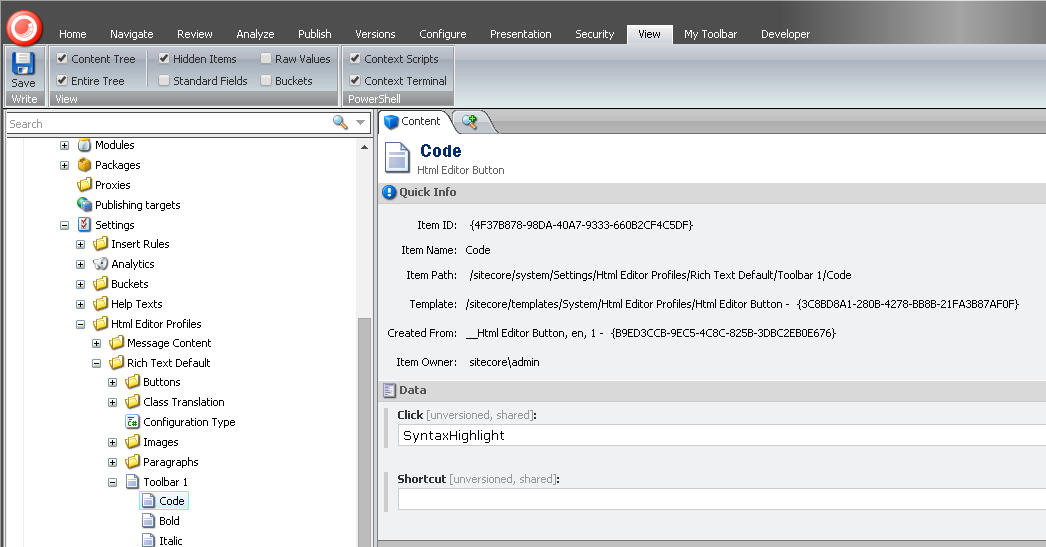
Task: Click the Save disk icon
Action: point(23,65)
